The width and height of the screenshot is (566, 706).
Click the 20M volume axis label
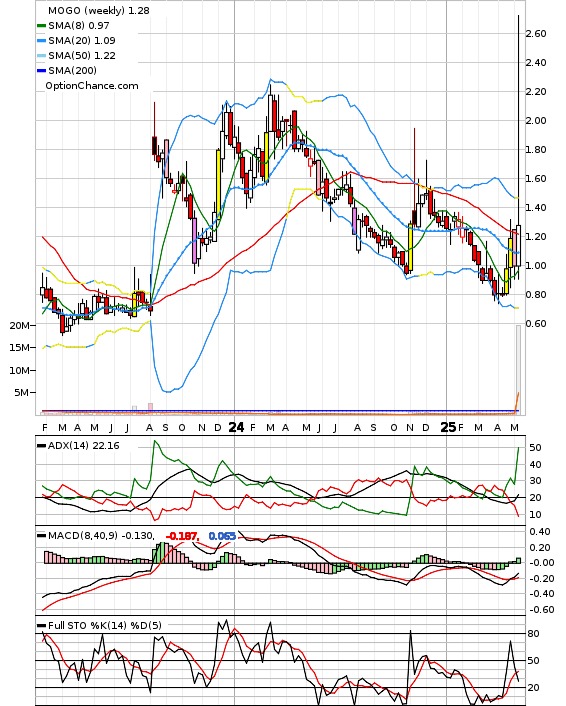[19, 326]
